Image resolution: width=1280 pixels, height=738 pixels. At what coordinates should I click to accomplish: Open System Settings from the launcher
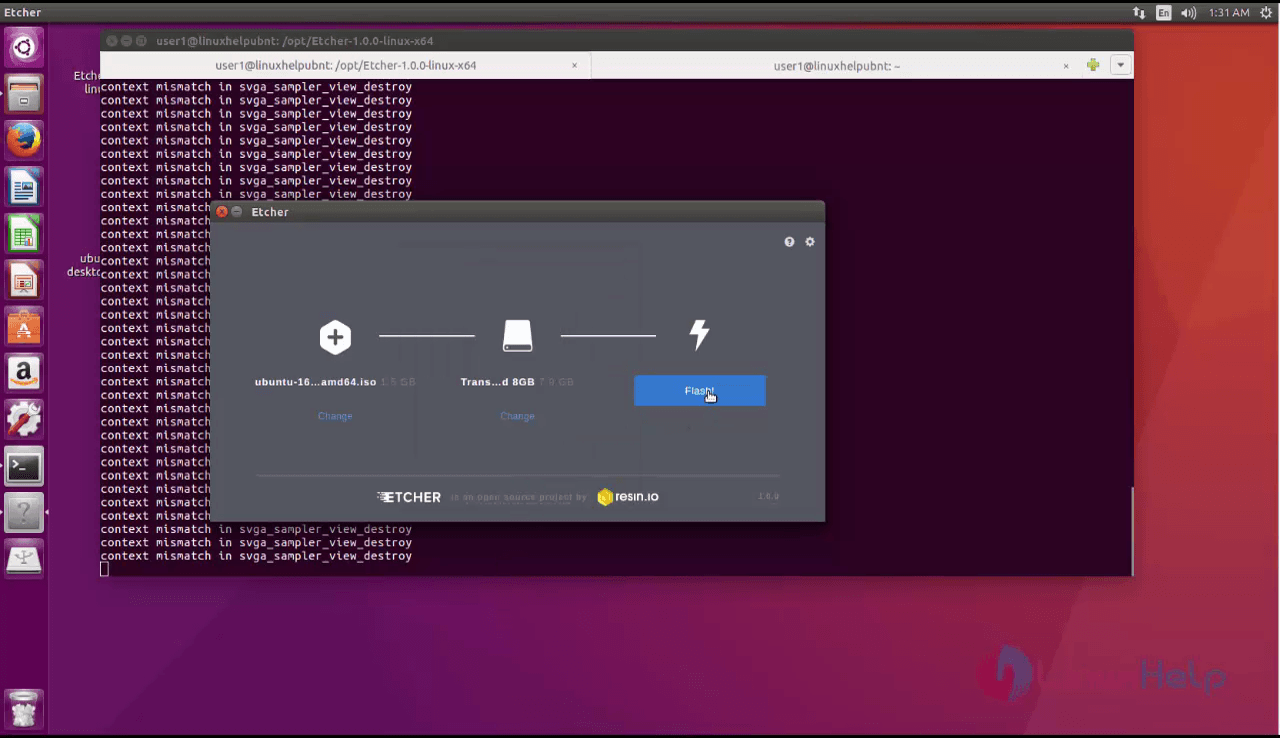pos(24,420)
